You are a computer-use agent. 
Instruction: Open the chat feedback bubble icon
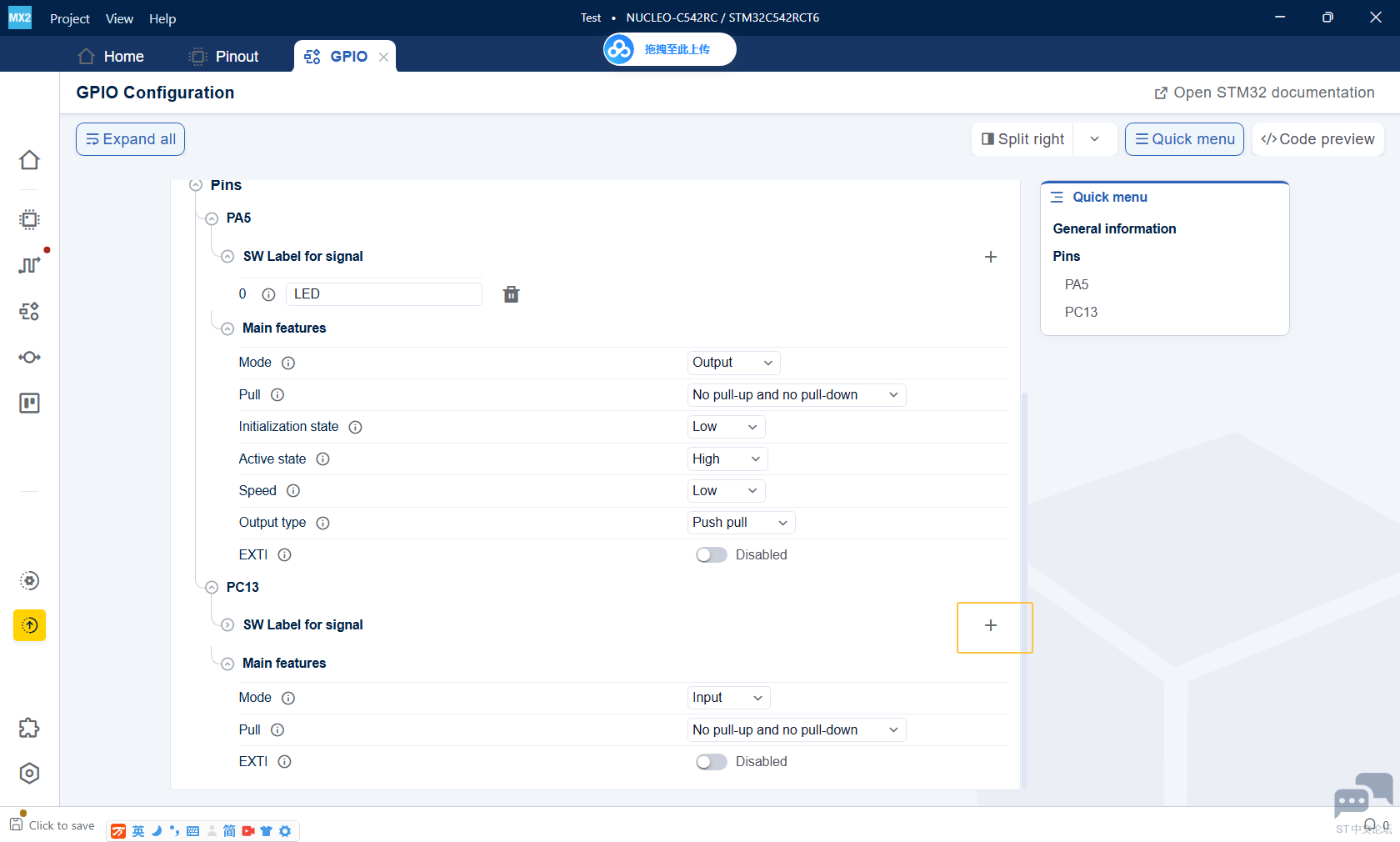(x=1362, y=796)
